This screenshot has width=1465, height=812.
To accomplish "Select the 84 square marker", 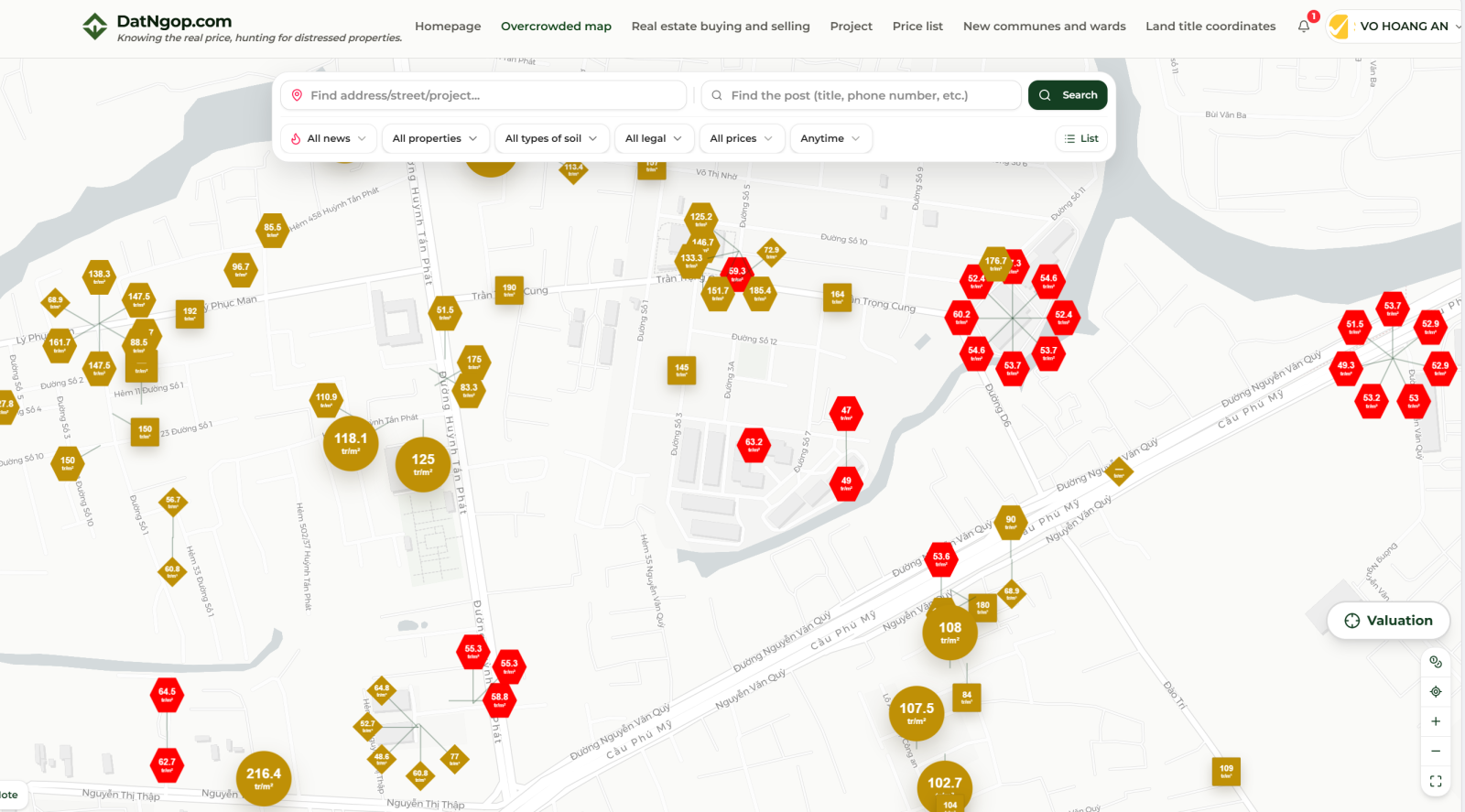I will (967, 698).
